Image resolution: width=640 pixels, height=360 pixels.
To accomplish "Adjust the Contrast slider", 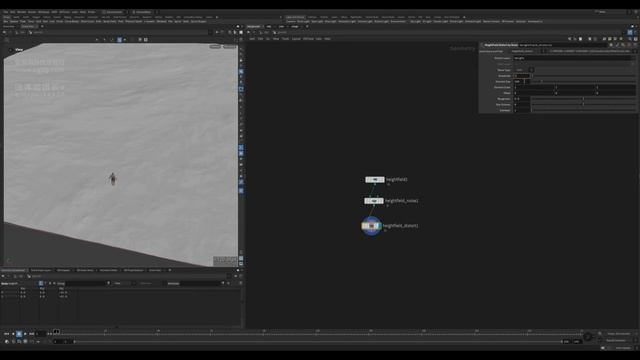I will click(x=584, y=110).
